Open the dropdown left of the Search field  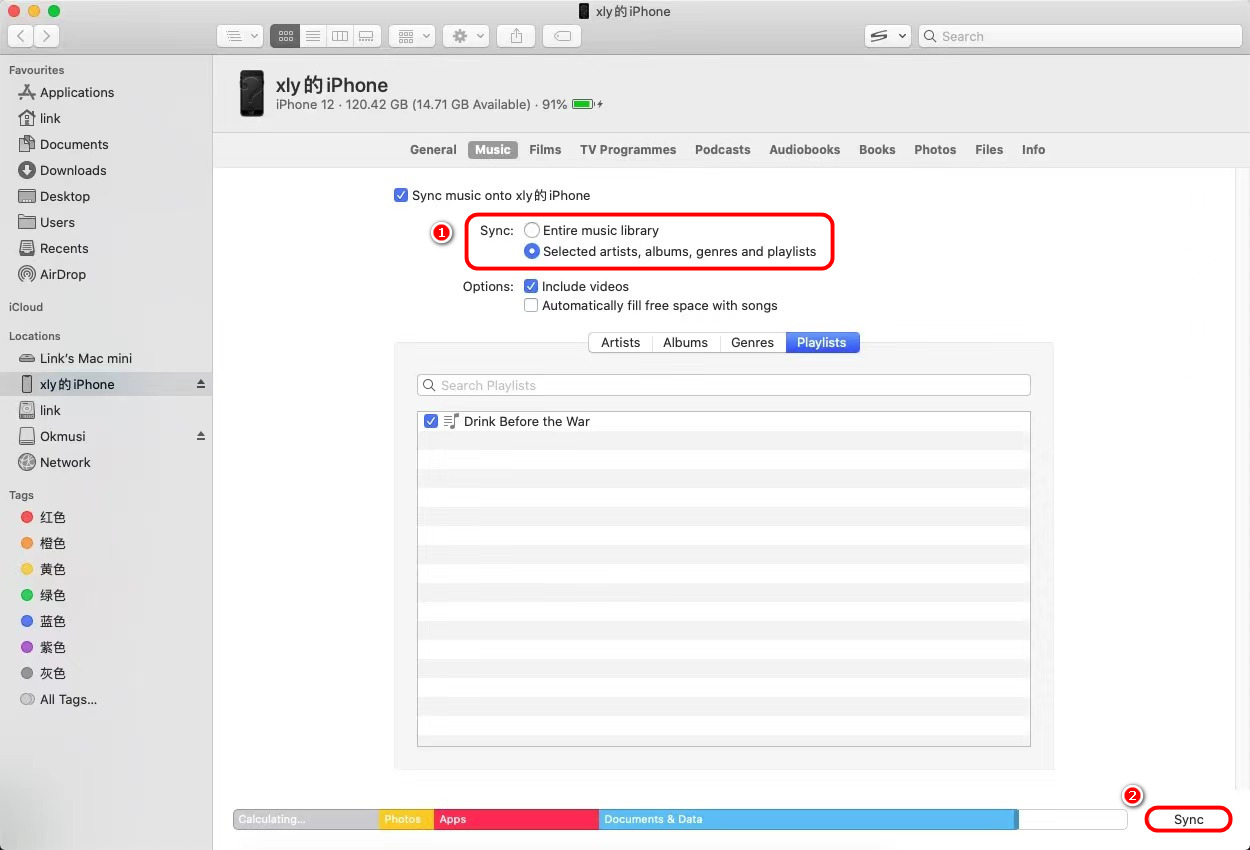(x=887, y=36)
